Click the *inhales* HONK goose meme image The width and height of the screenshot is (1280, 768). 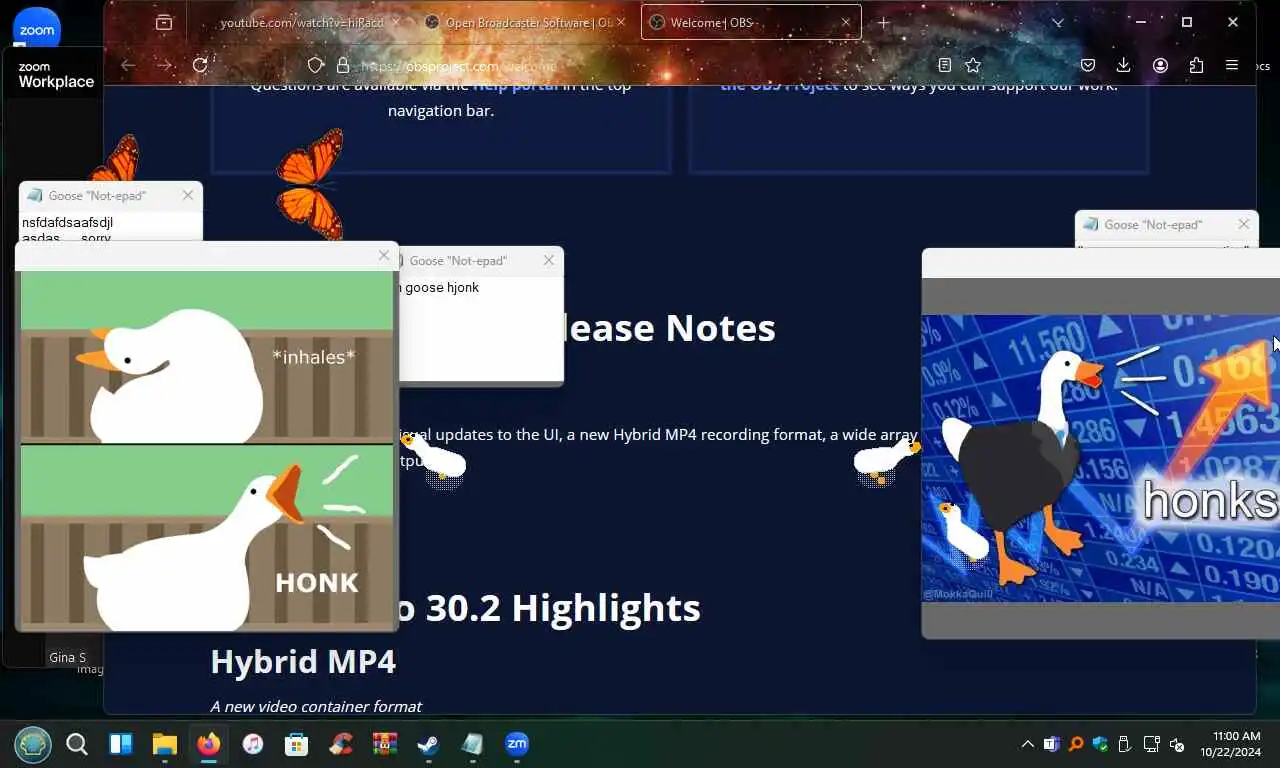pos(207,450)
